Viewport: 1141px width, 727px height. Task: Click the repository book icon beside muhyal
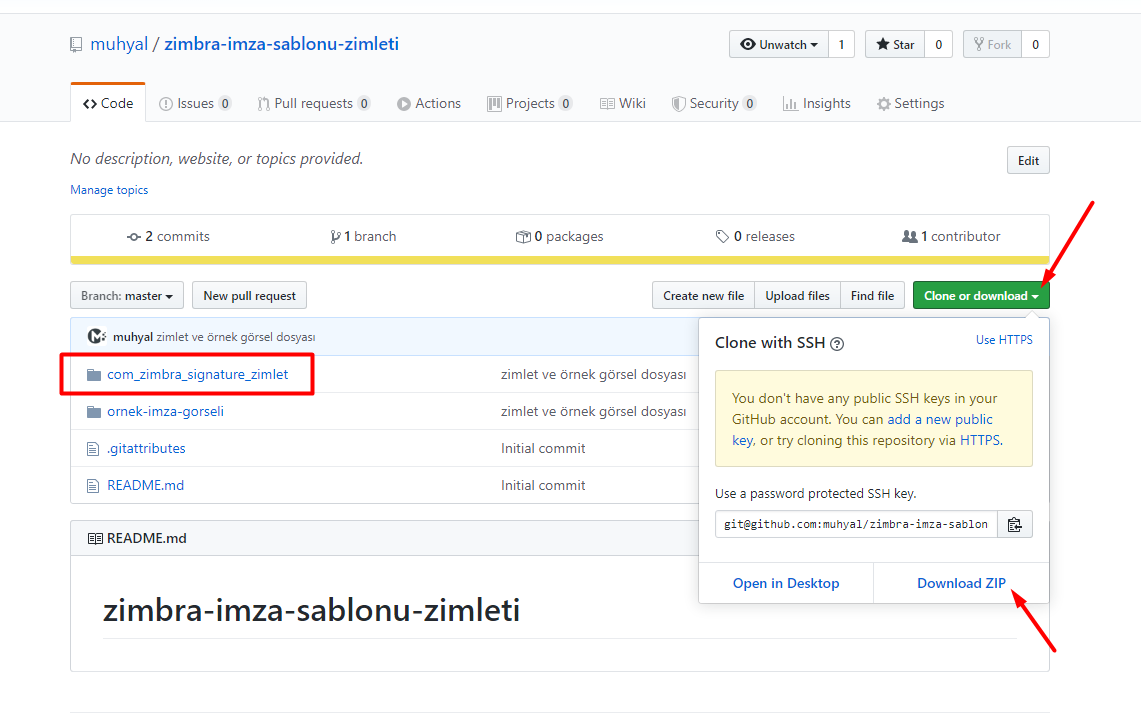click(76, 44)
